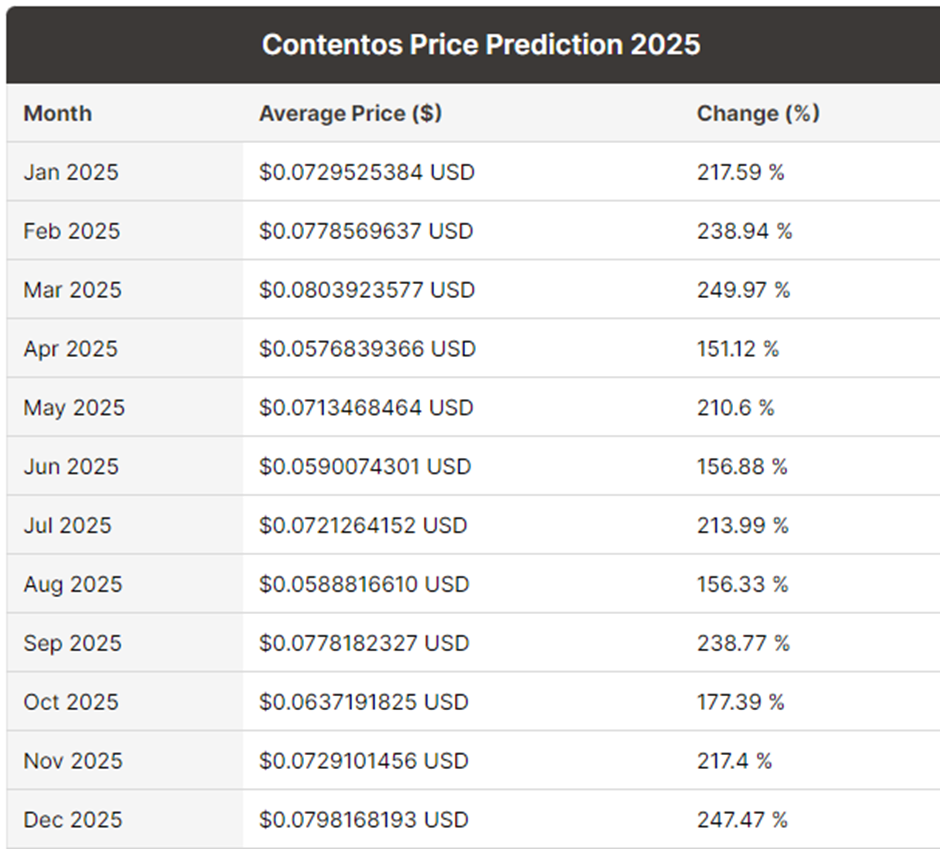Click the $0.0798168193 USD December price
Viewport: 940px width, 849px height.
tap(364, 820)
